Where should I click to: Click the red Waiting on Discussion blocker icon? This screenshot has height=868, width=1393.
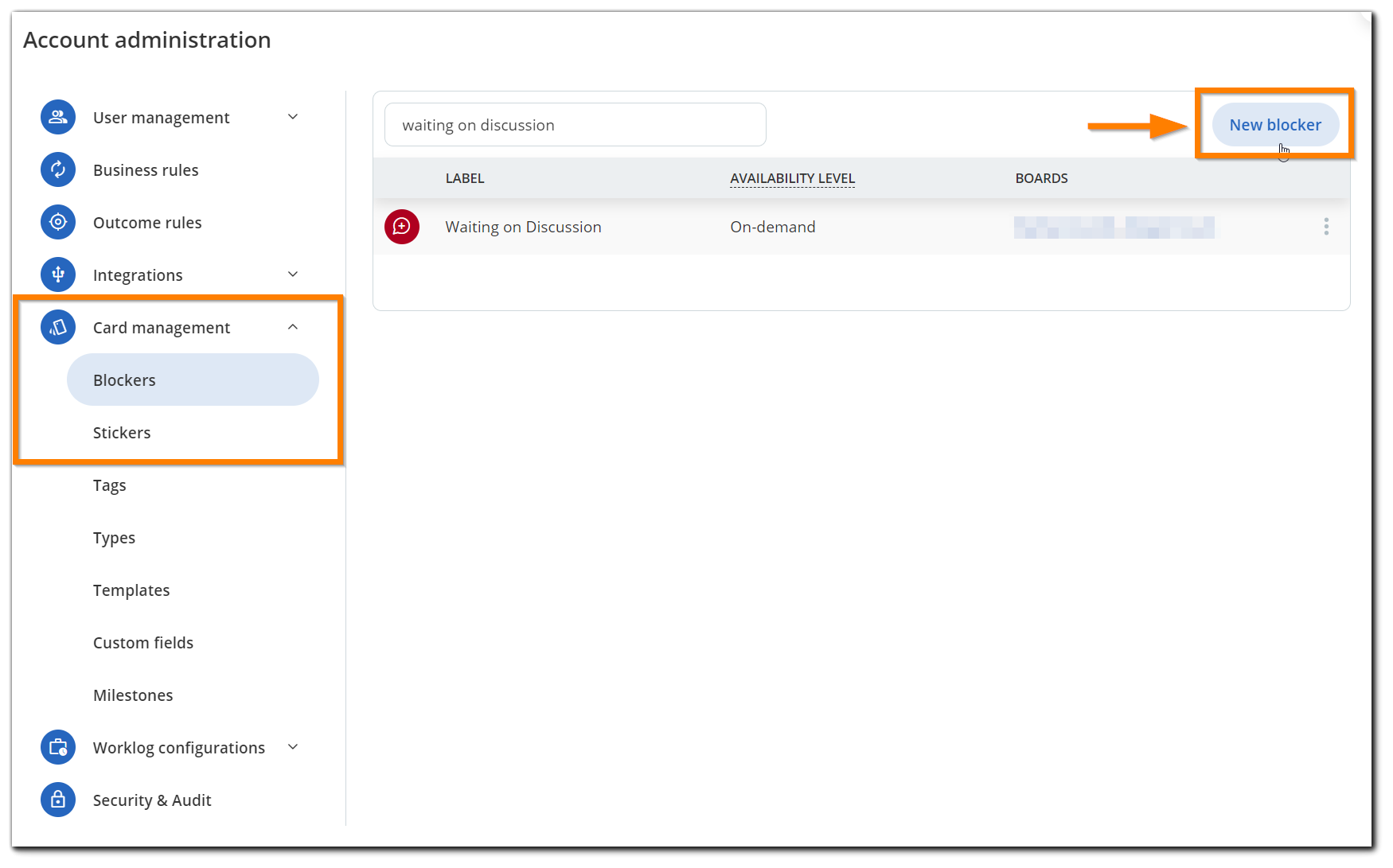402,227
